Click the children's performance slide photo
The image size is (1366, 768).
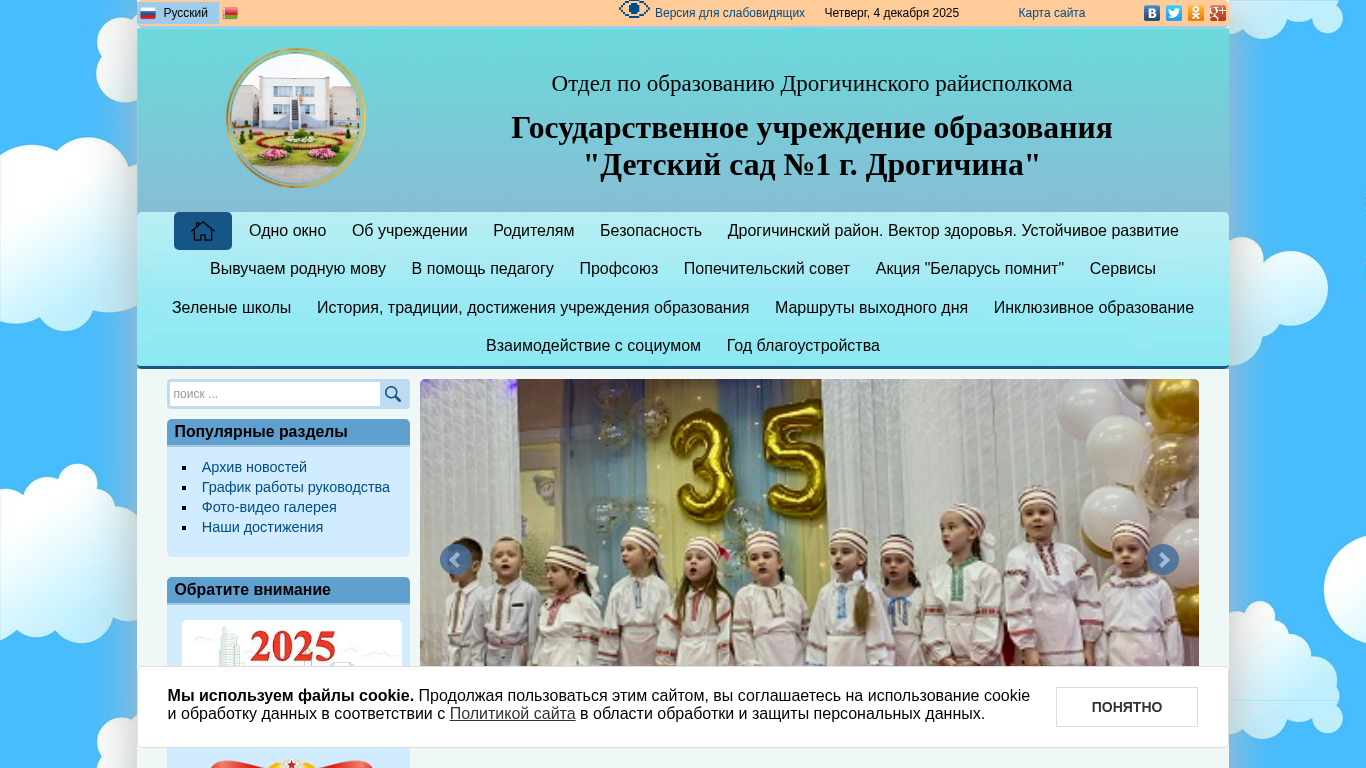[x=809, y=523]
